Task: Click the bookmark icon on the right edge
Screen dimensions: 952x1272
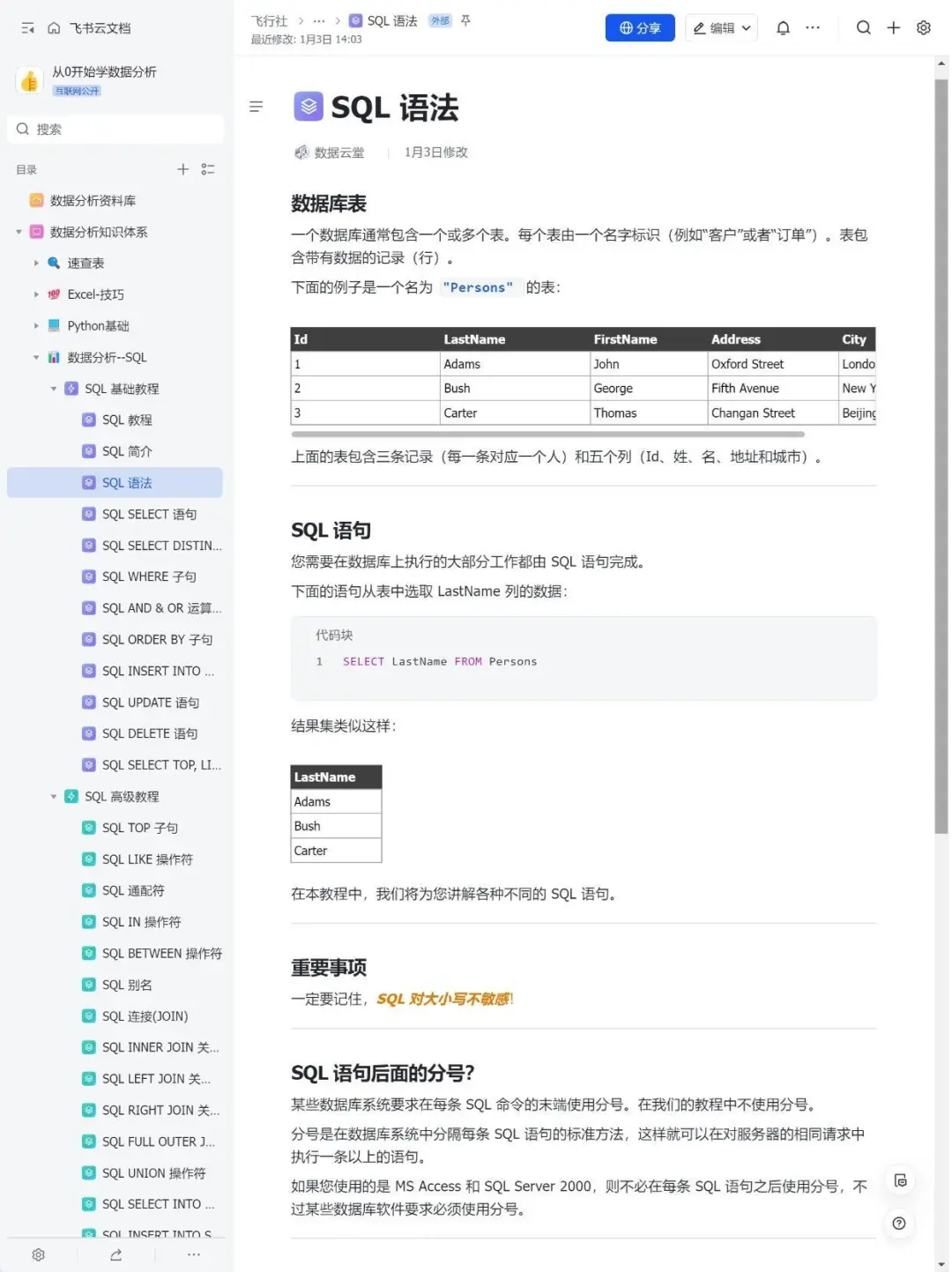Action: [900, 1180]
